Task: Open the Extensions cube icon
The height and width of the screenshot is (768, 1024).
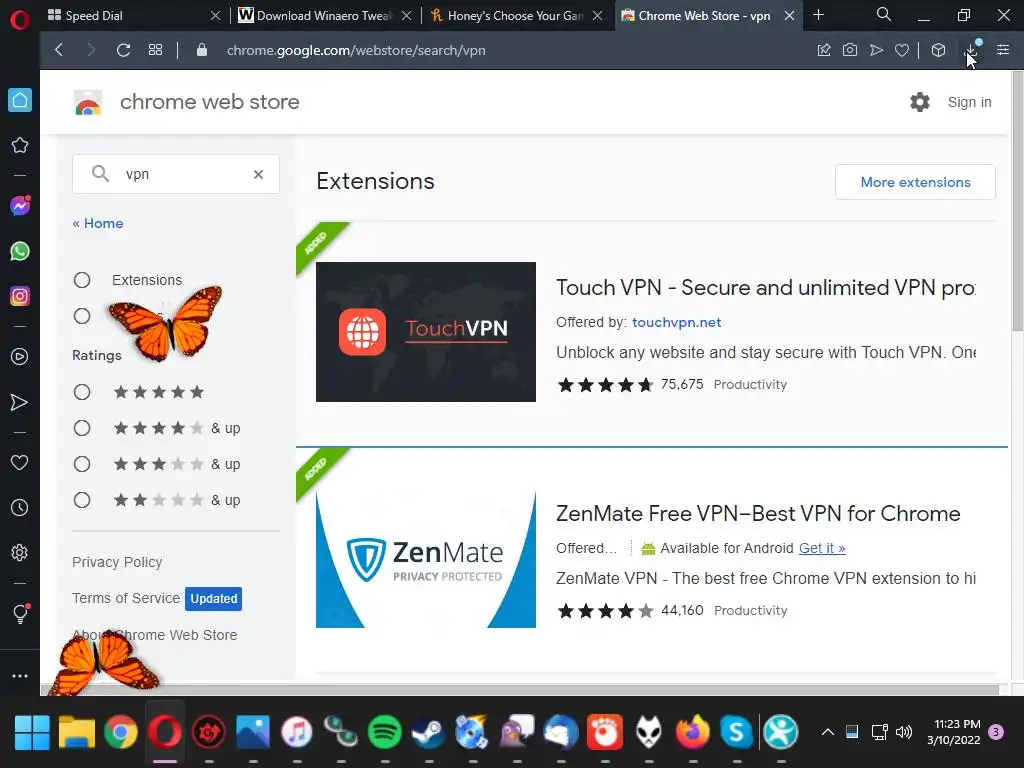Action: (x=938, y=50)
